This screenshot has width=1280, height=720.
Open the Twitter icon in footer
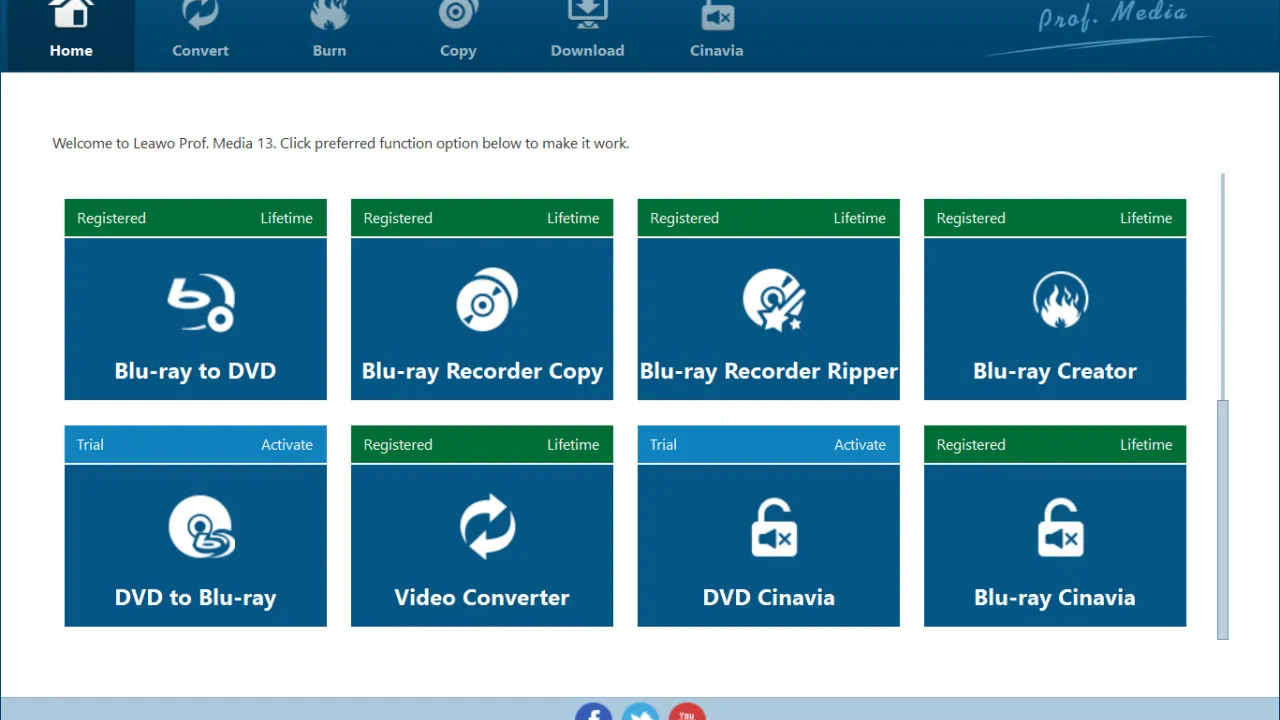[640, 711]
